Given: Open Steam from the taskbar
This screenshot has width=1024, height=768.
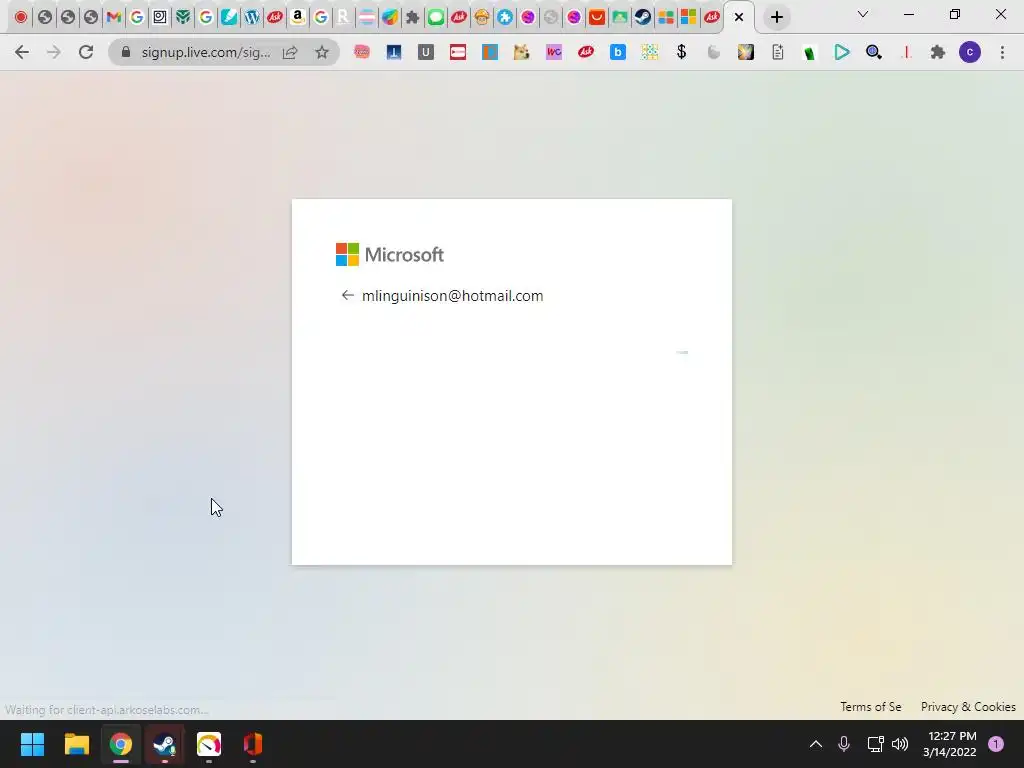Looking at the screenshot, I should tap(165, 744).
